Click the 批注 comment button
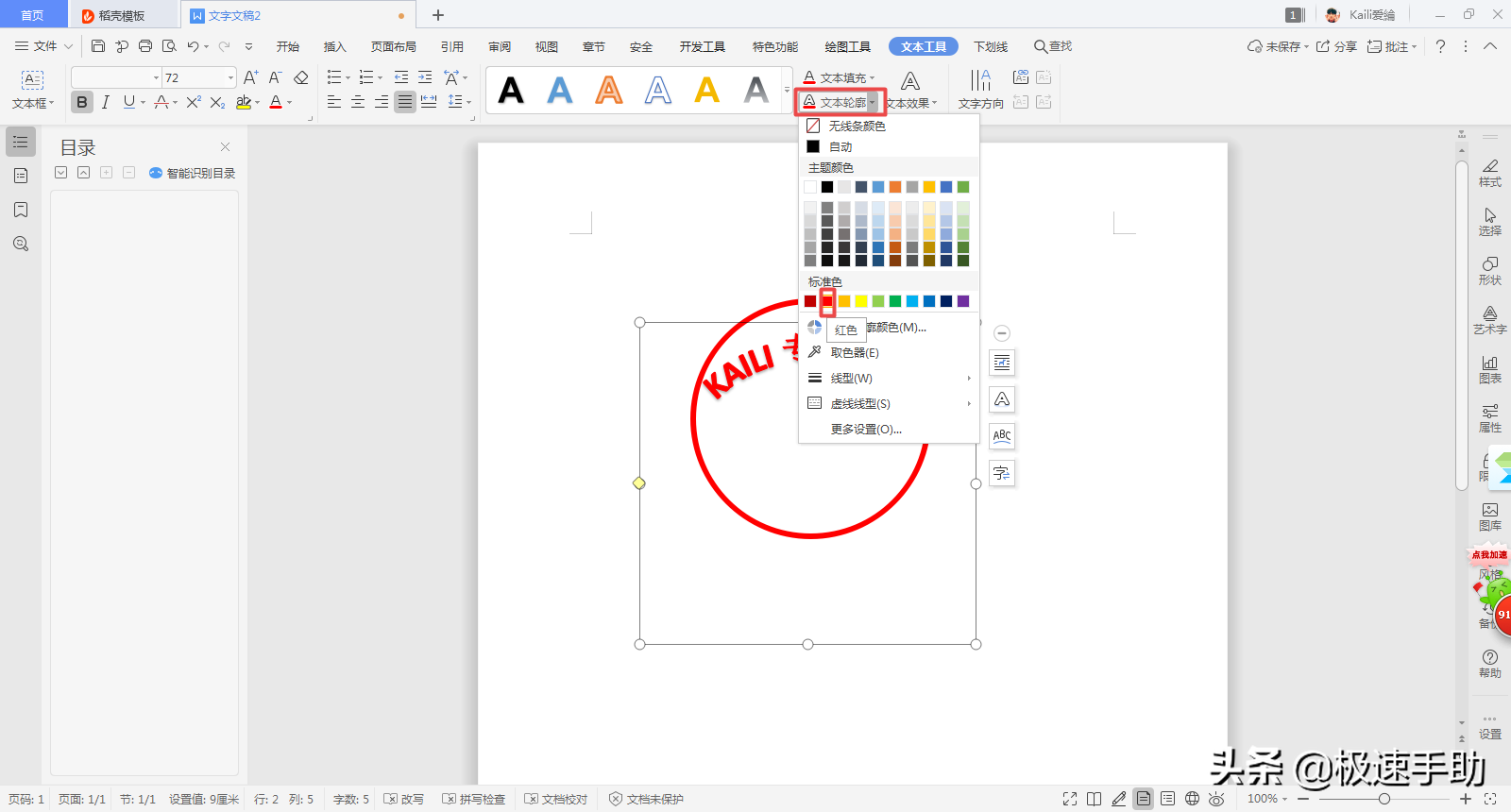1511x812 pixels. pos(1392,46)
